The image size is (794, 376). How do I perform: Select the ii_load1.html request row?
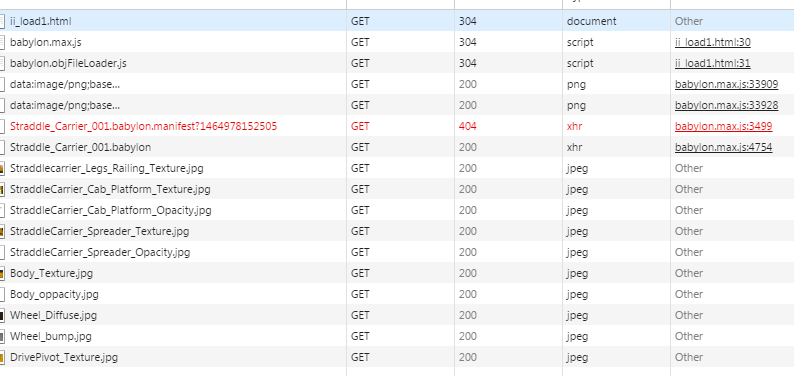pyautogui.click(x=397, y=21)
